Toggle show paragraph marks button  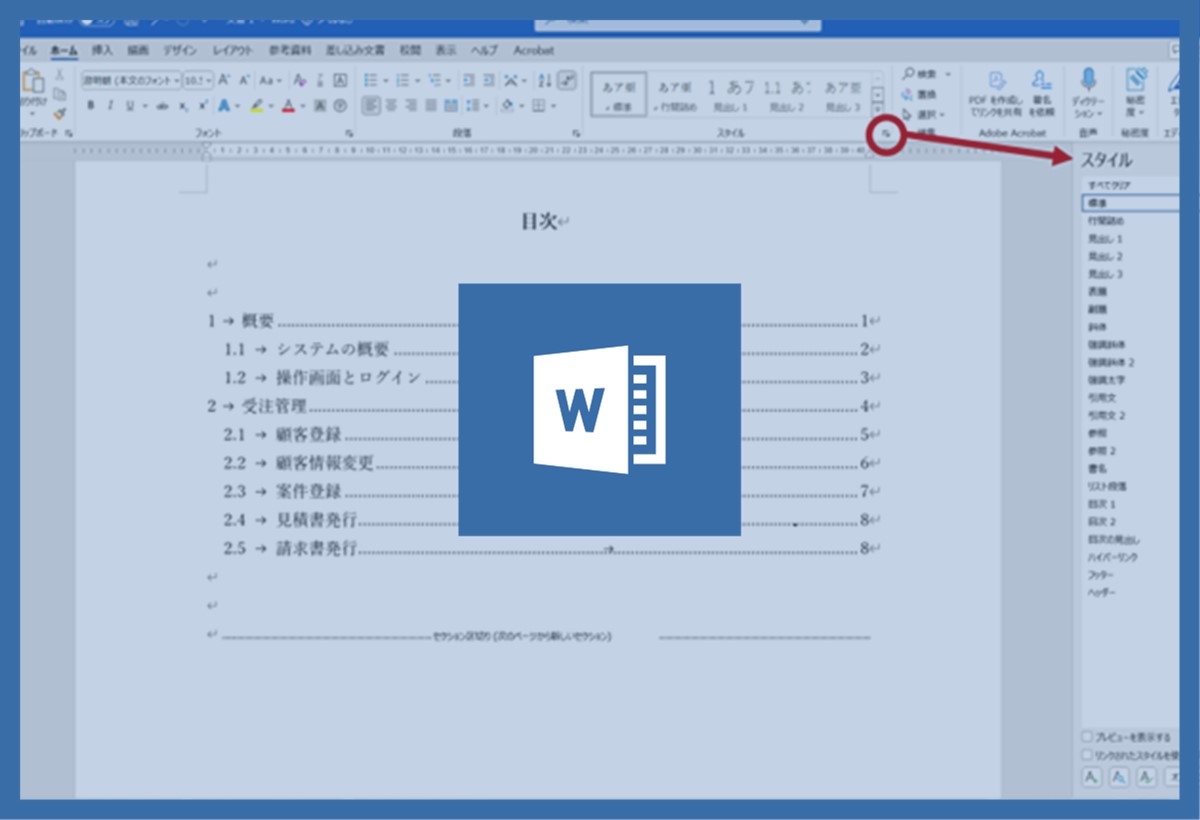(567, 80)
